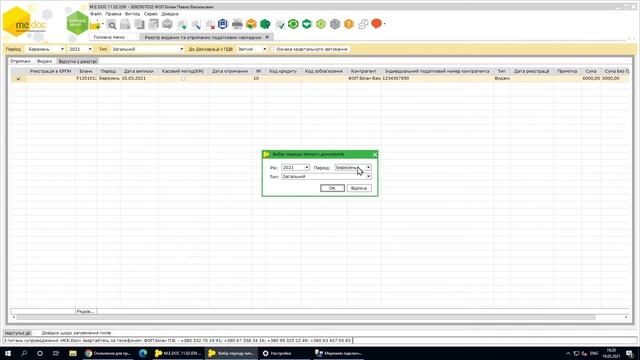Click the Дата виписки column header
The height and width of the screenshot is (360, 640).
point(139,71)
